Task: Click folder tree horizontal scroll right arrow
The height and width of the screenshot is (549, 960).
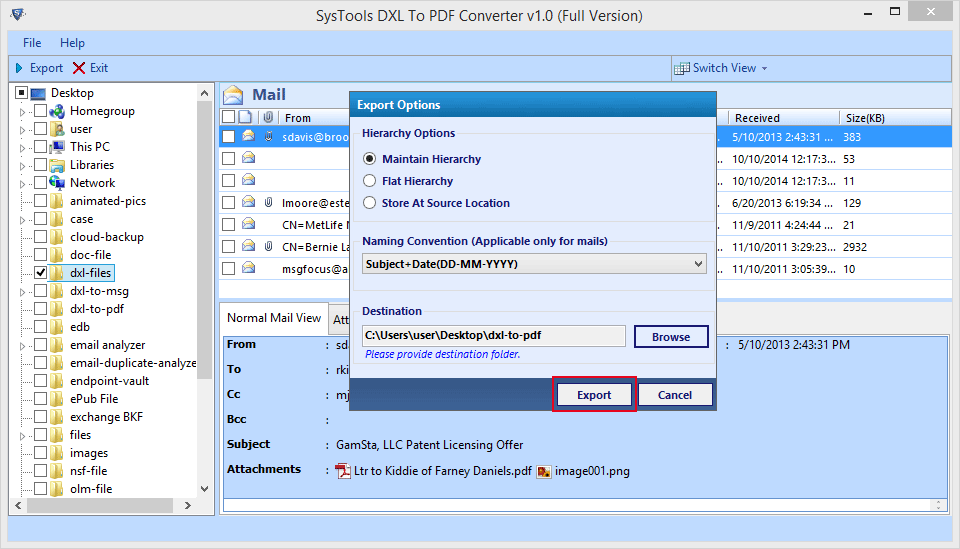Action: (188, 506)
